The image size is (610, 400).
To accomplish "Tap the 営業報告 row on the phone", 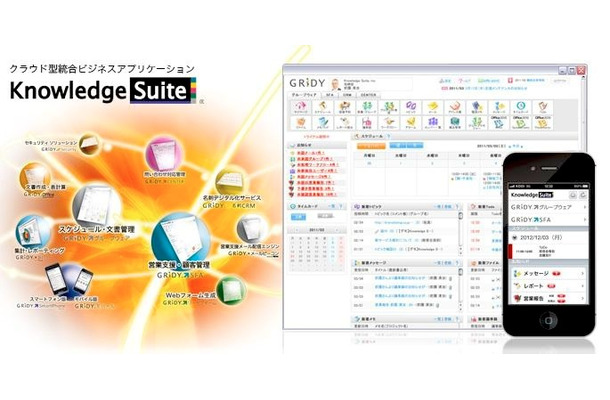I will (x=549, y=298).
